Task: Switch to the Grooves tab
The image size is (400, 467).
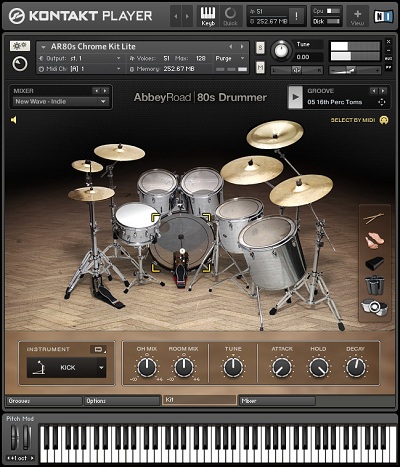Action: pyautogui.click(x=44, y=401)
